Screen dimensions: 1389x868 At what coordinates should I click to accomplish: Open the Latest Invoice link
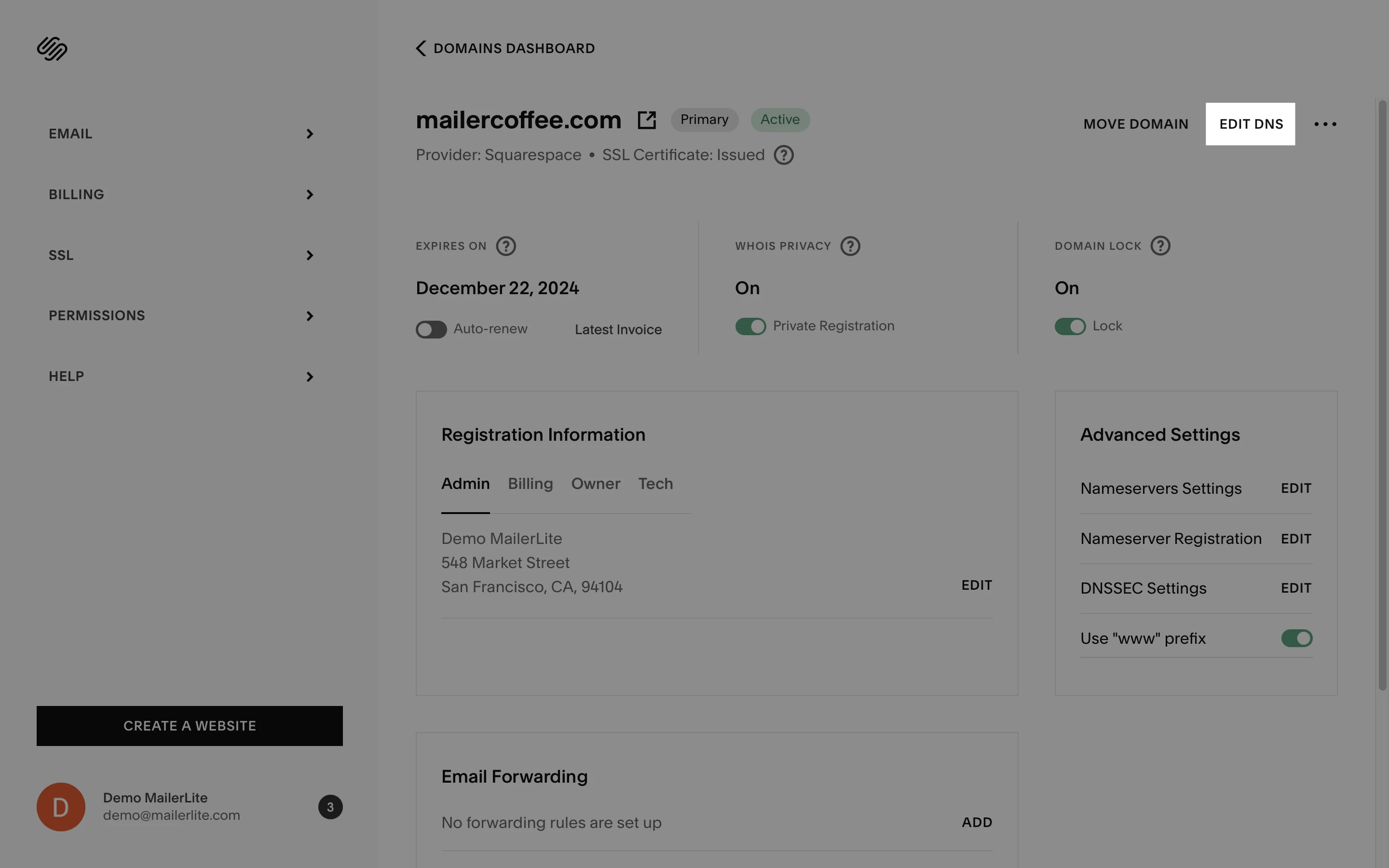click(x=618, y=329)
